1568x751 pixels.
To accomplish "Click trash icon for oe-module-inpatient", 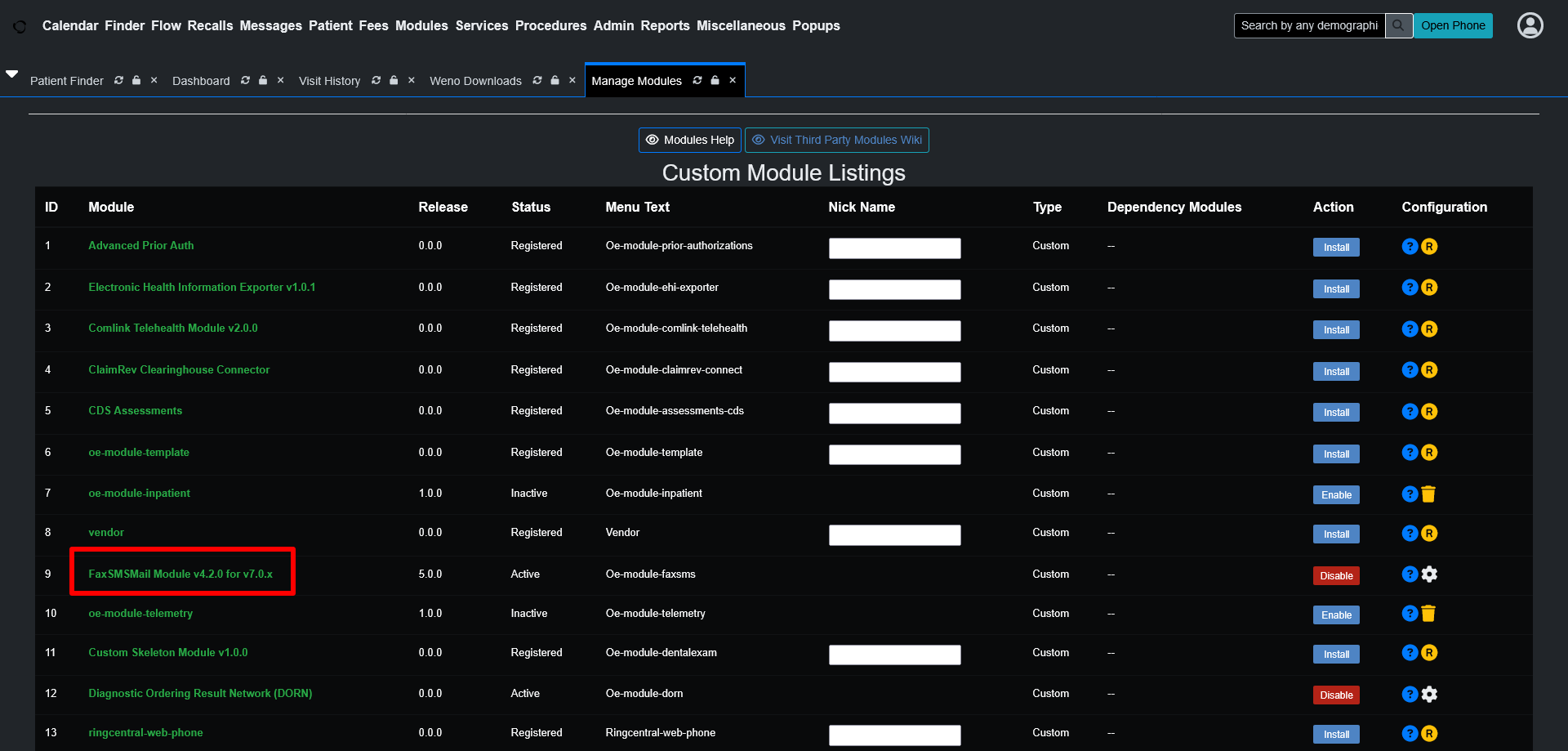I will [x=1428, y=494].
